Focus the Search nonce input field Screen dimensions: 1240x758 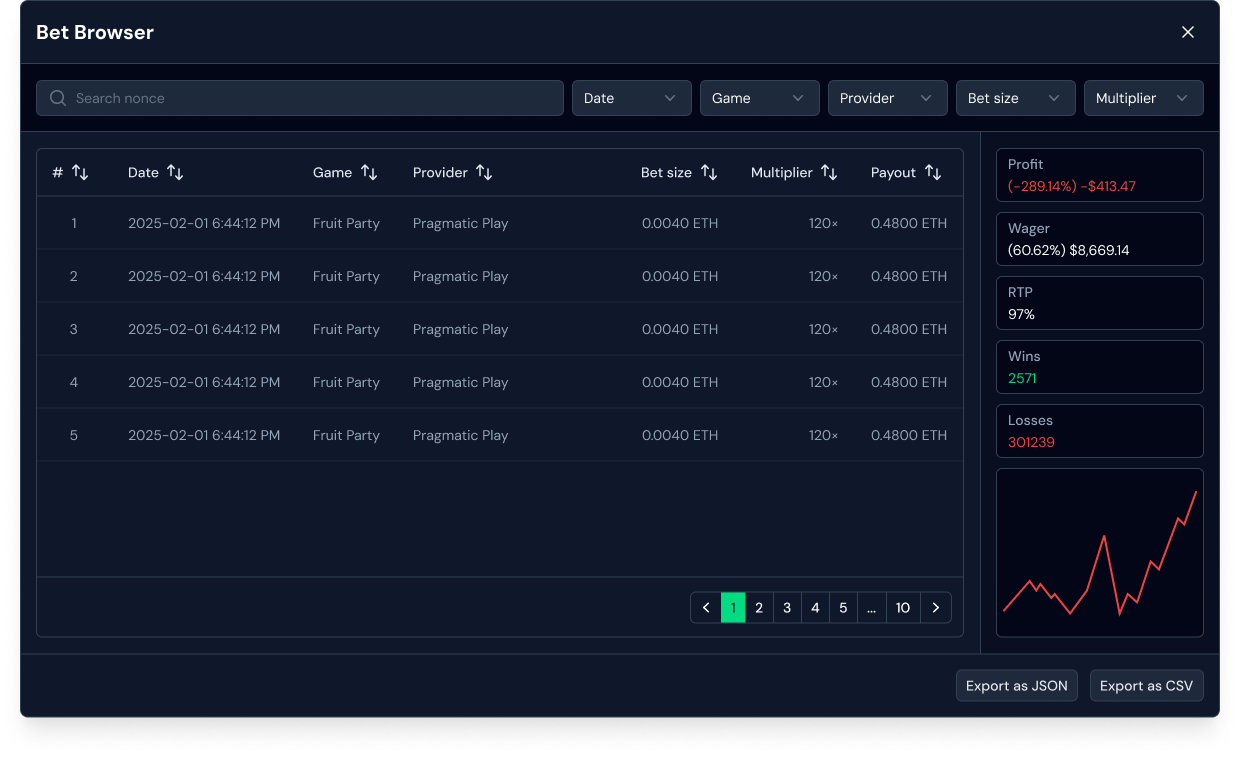(300, 98)
